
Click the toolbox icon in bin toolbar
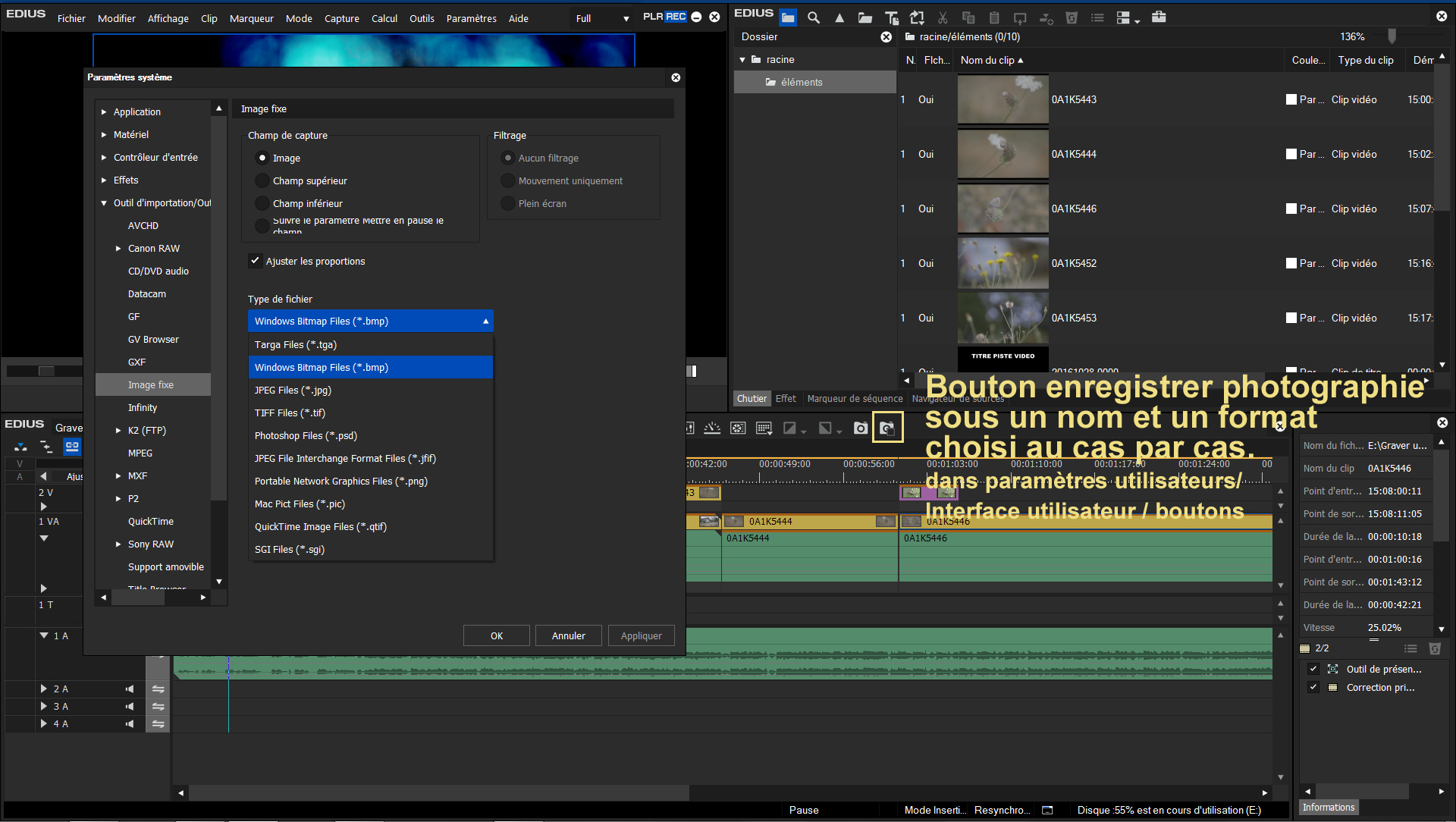(1159, 17)
